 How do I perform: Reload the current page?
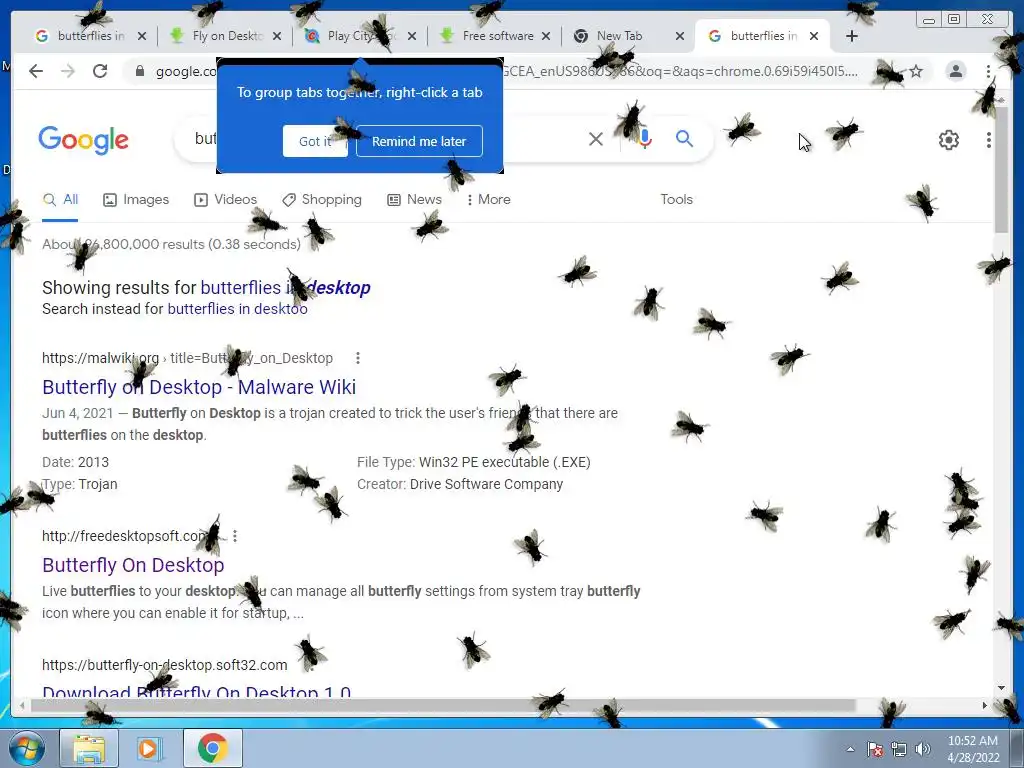click(x=100, y=71)
